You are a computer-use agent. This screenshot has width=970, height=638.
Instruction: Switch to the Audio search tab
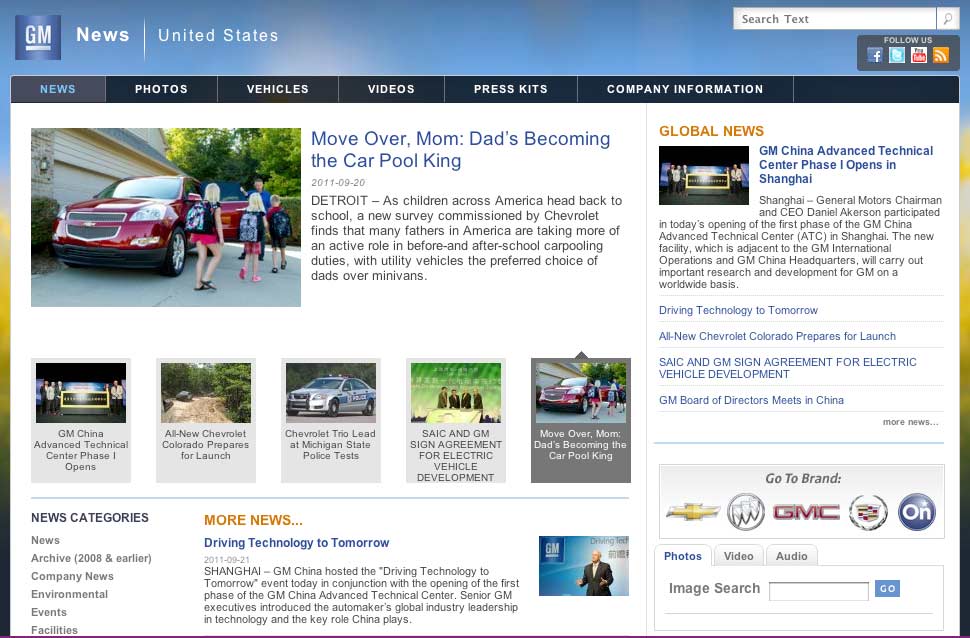(792, 556)
